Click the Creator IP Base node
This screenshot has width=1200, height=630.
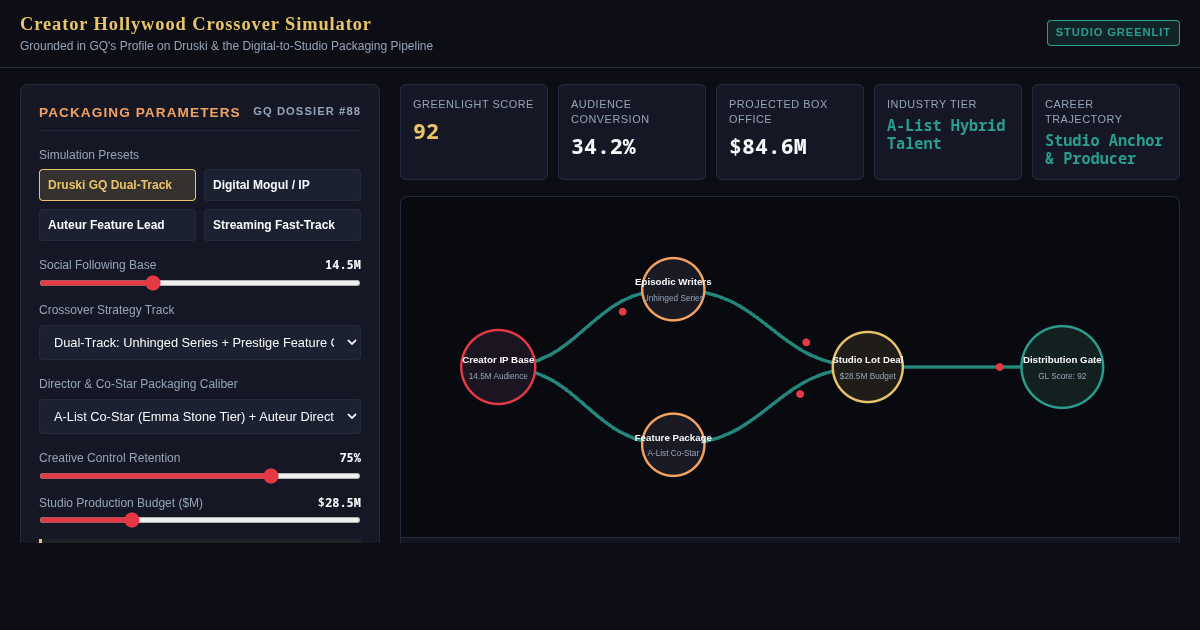click(x=498, y=367)
